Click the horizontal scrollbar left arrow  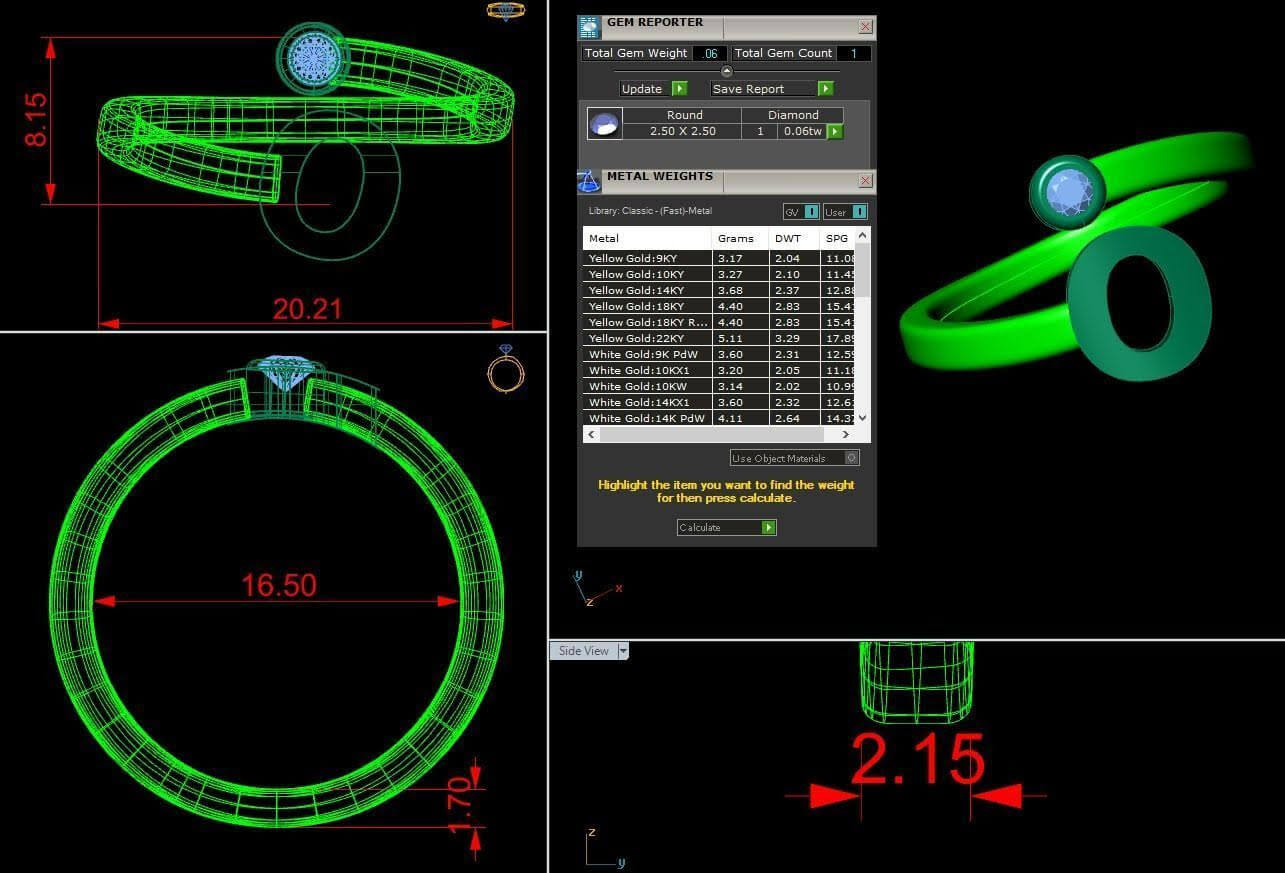[x=591, y=435]
